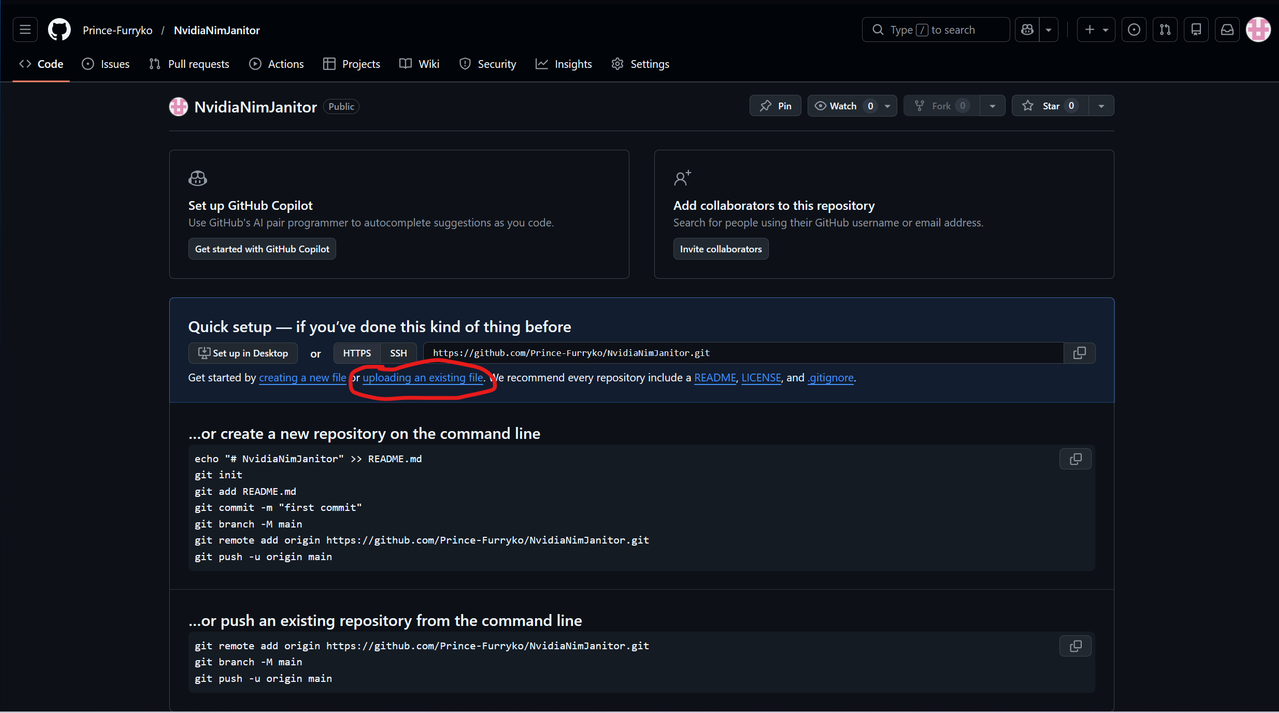The image size is (1279, 713).
Task: Click the 'git add README.md' line
Action: pos(246,492)
